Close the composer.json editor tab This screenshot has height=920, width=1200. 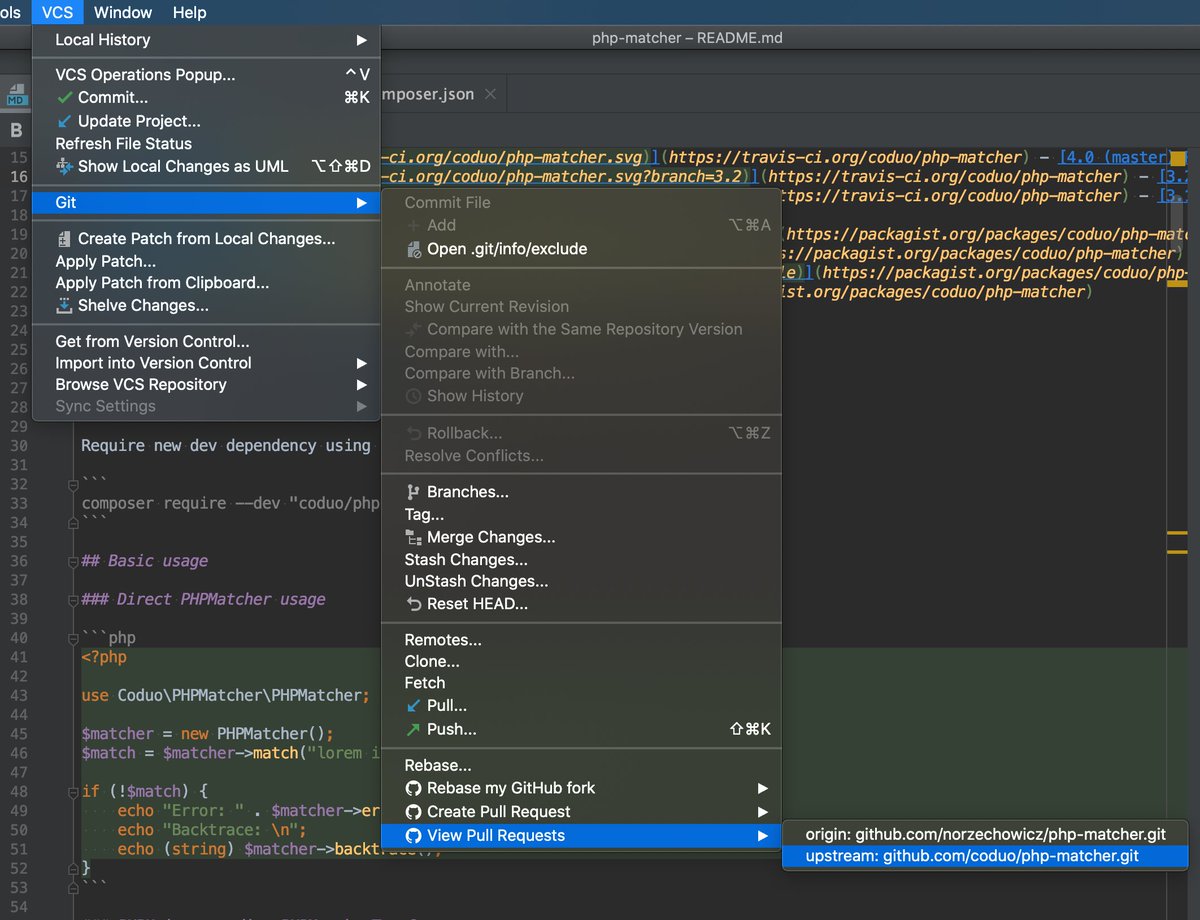pyautogui.click(x=490, y=94)
